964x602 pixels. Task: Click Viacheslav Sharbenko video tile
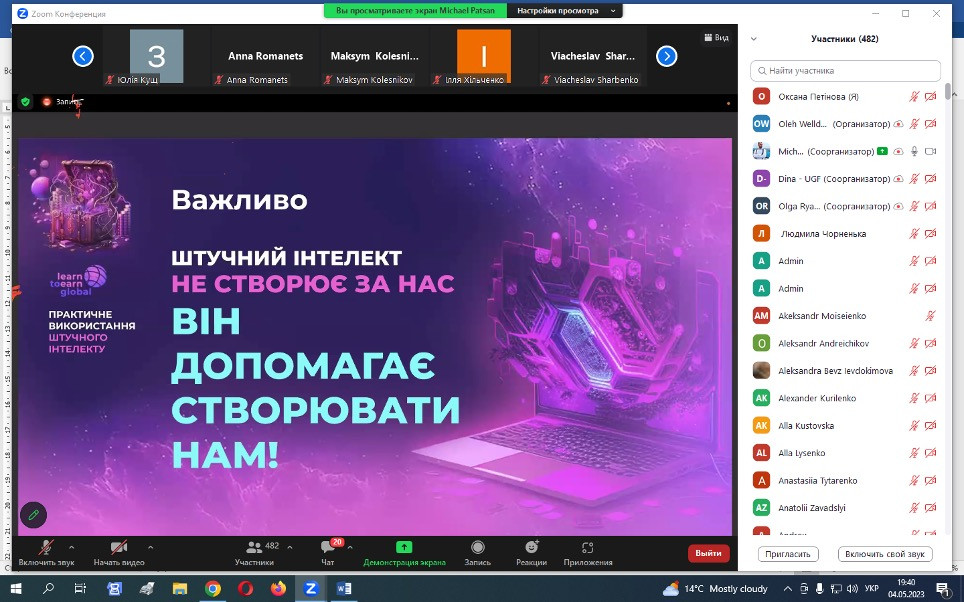pos(593,58)
